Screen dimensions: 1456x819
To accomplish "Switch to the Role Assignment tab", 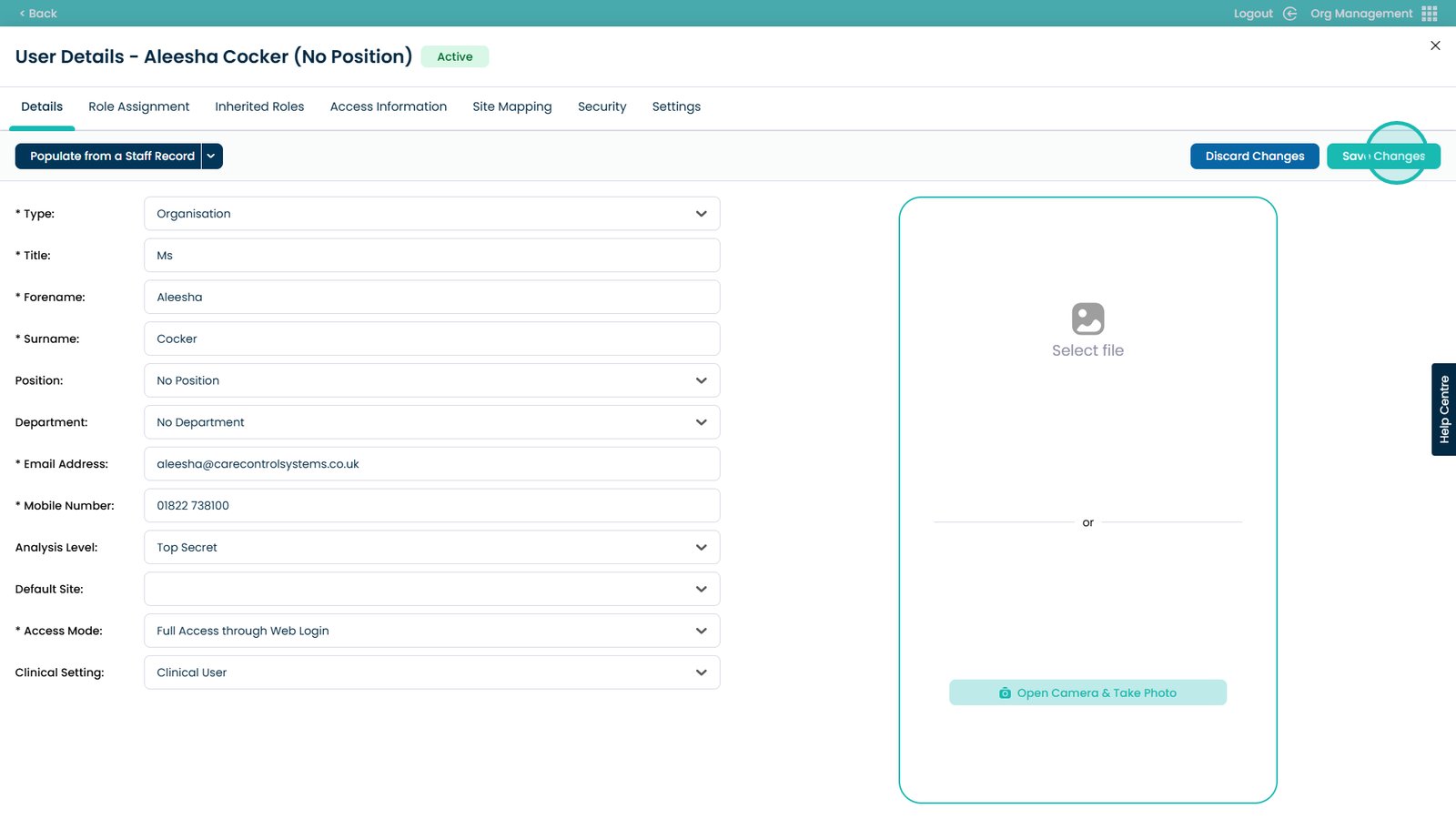I will point(138,106).
